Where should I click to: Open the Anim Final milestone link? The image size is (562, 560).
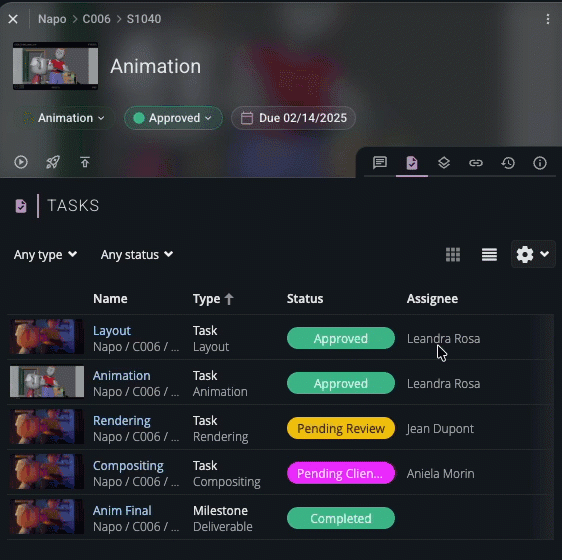pos(122,511)
